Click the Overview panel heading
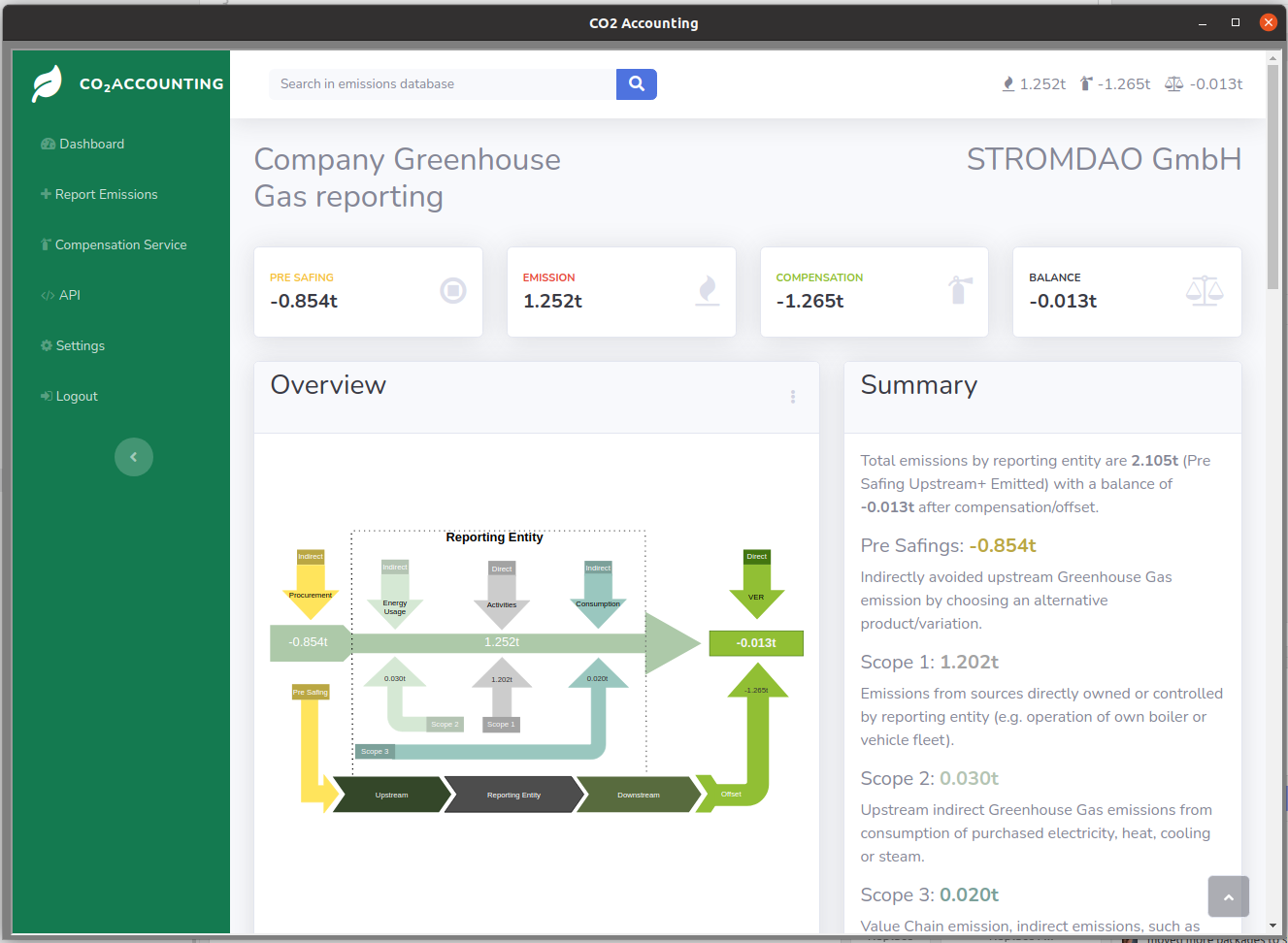 328,385
